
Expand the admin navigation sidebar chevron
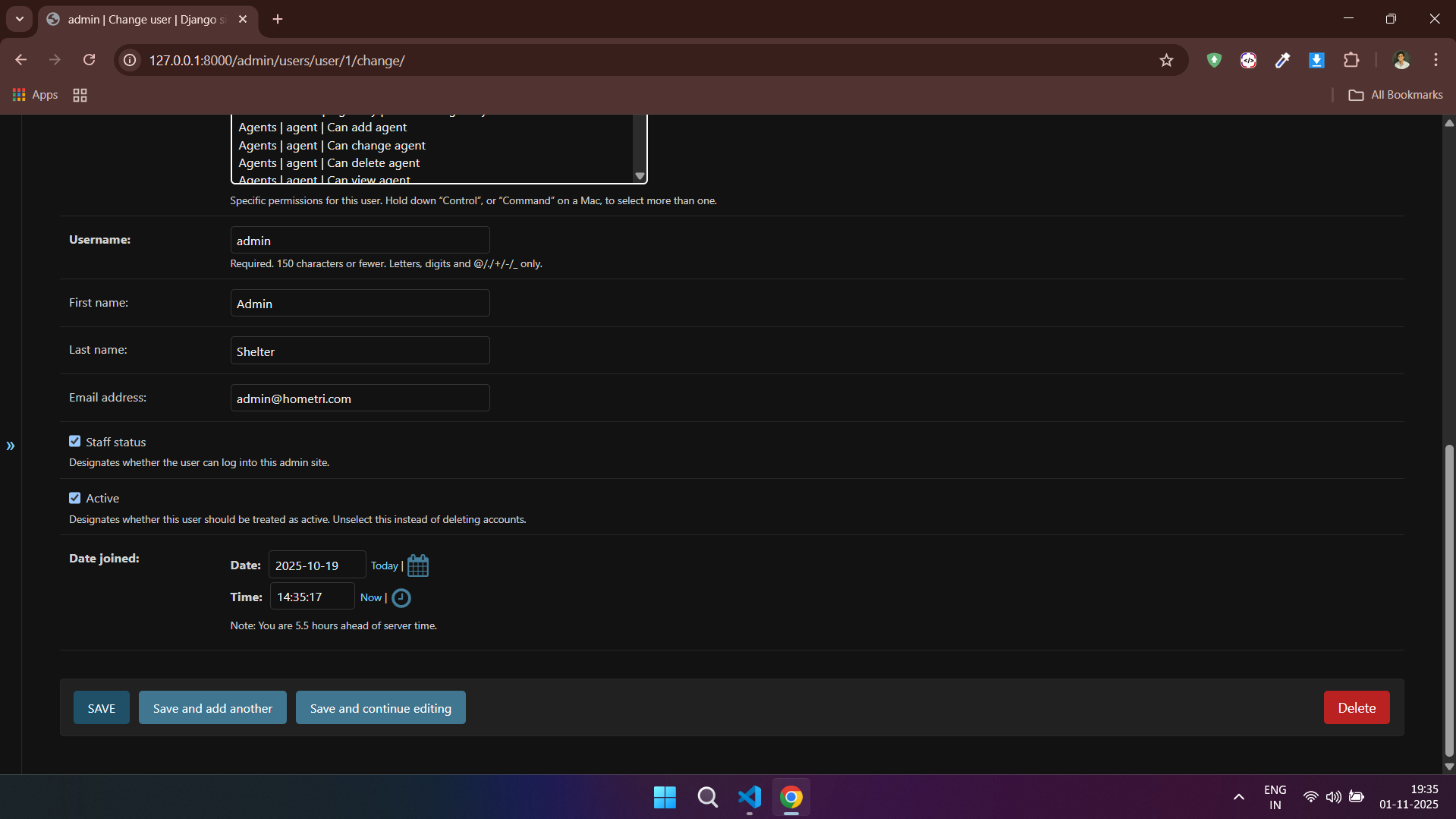click(11, 446)
